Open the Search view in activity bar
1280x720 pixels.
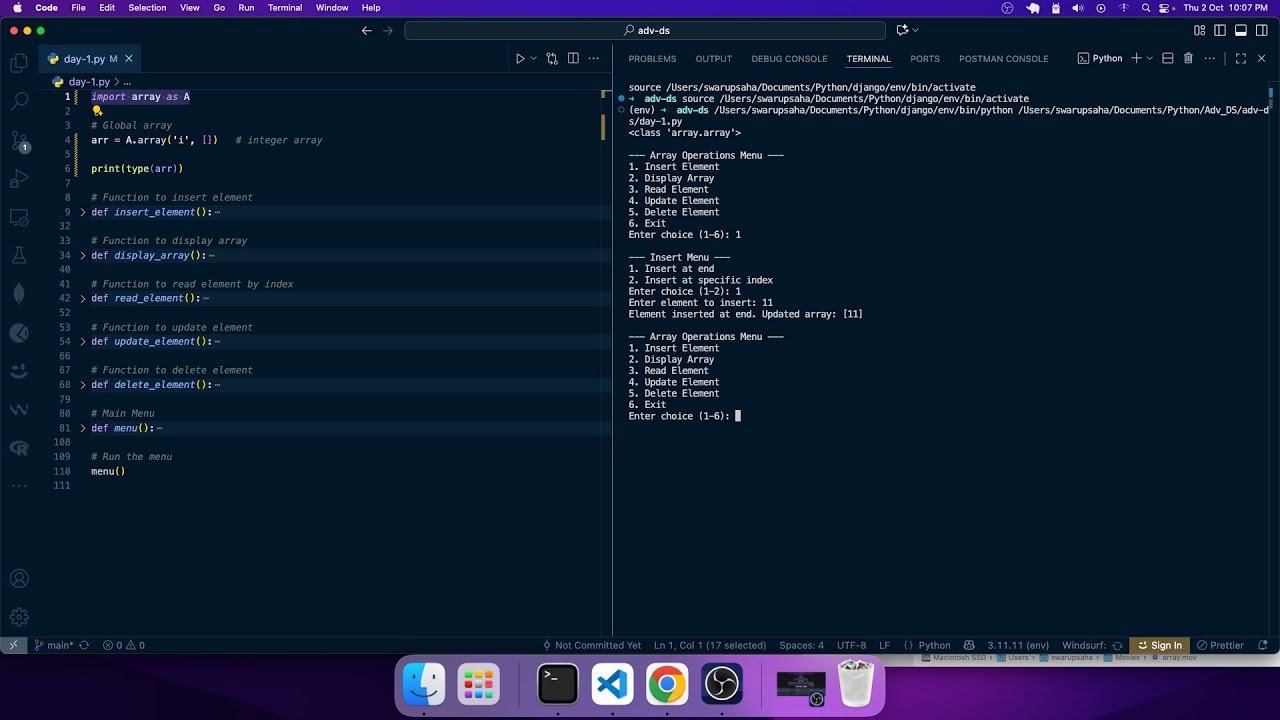click(19, 101)
